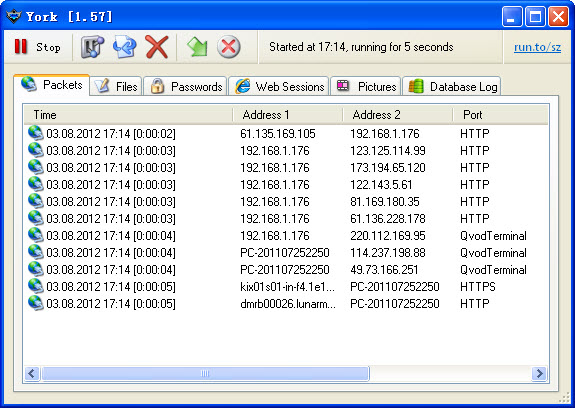Click globe icon of the 173.194.65.120 row

pos(36,167)
